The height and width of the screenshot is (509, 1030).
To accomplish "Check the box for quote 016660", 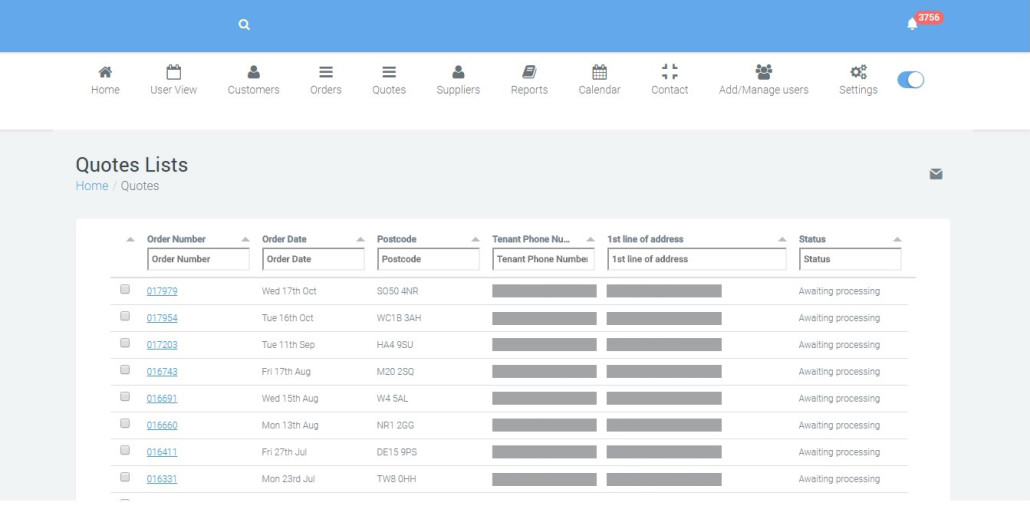I will pyautogui.click(x=125, y=424).
